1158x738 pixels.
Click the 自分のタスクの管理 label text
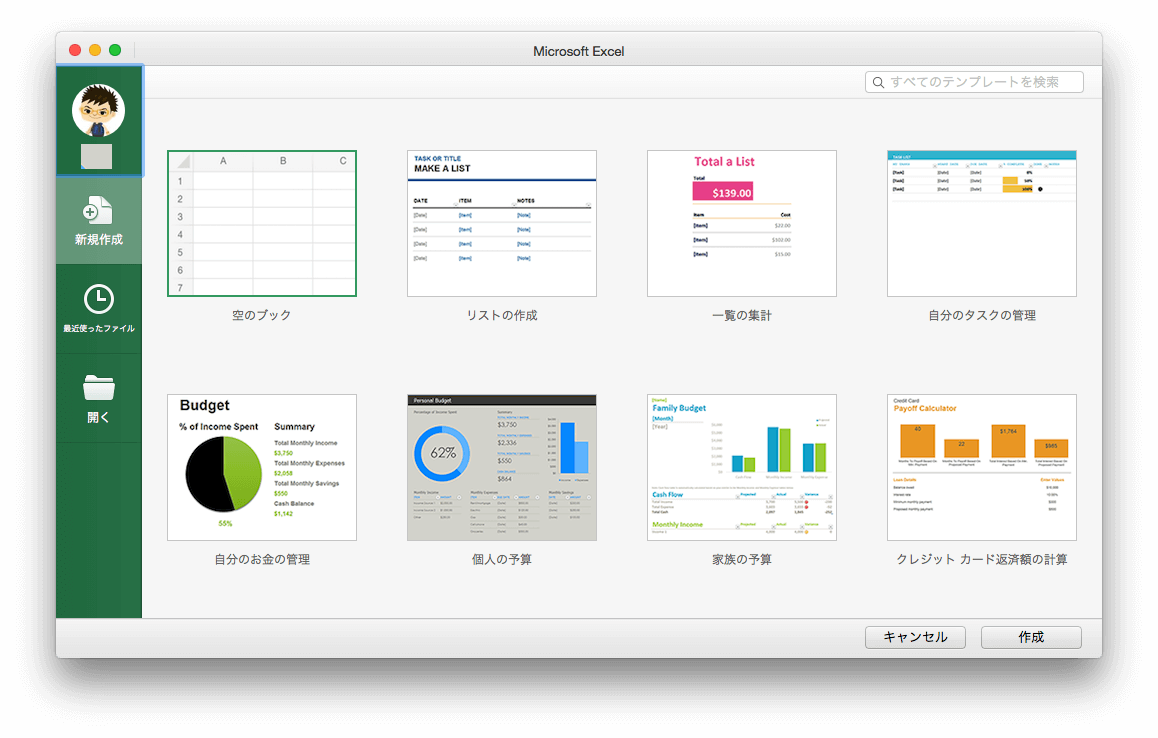[x=981, y=315]
